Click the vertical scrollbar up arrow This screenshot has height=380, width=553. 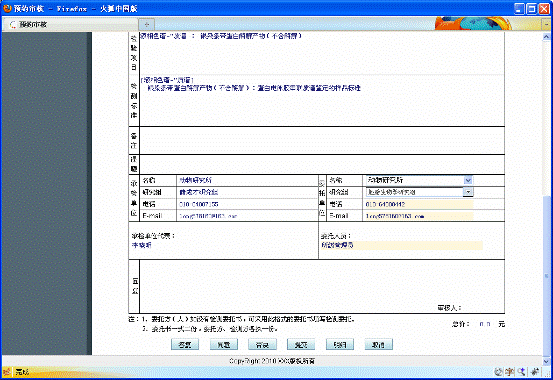pyautogui.click(x=546, y=36)
